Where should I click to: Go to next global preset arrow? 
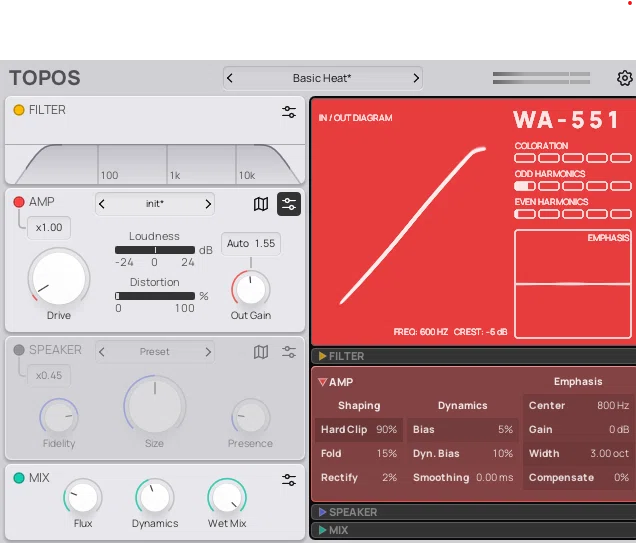(x=416, y=78)
